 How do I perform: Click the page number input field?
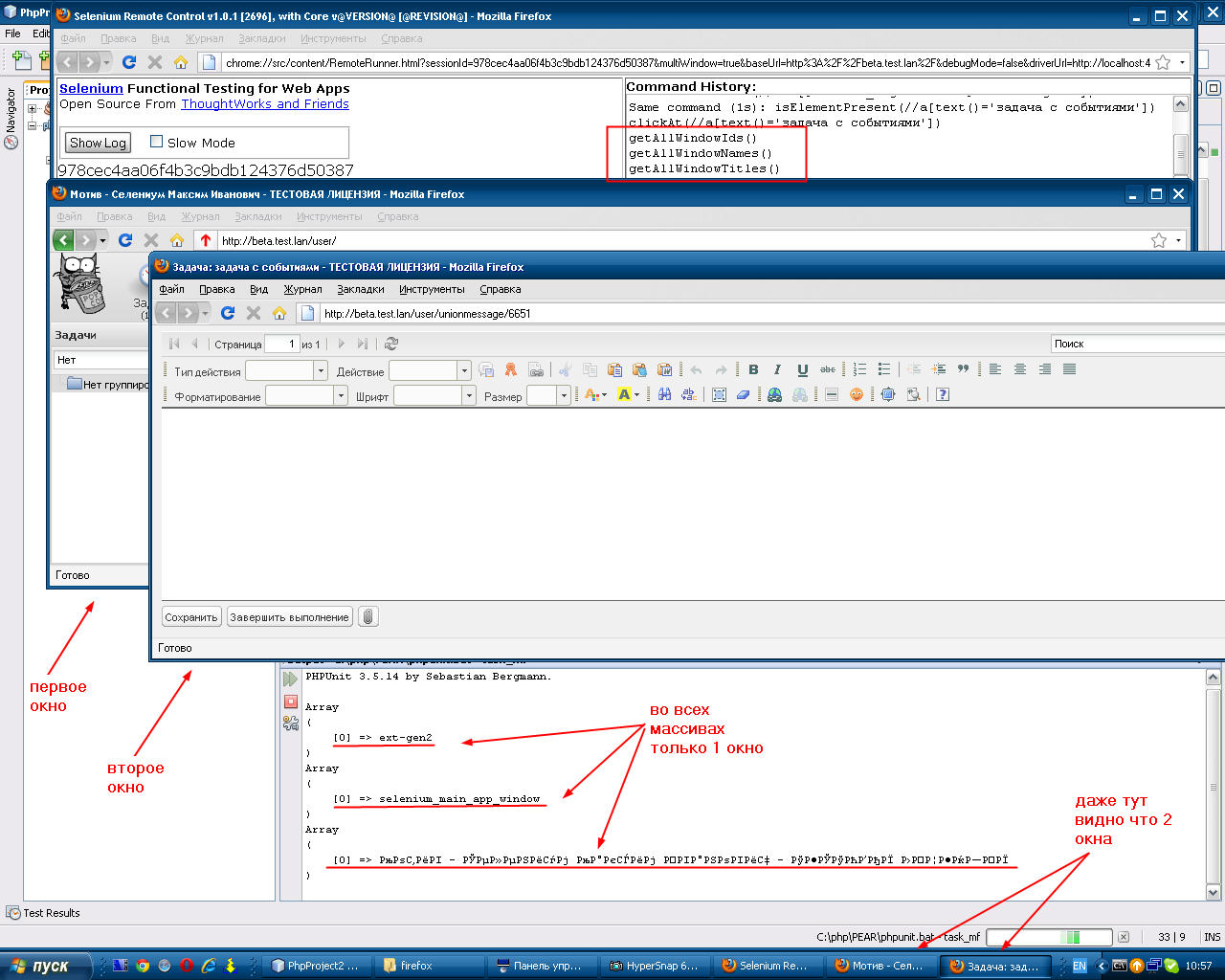pos(281,344)
